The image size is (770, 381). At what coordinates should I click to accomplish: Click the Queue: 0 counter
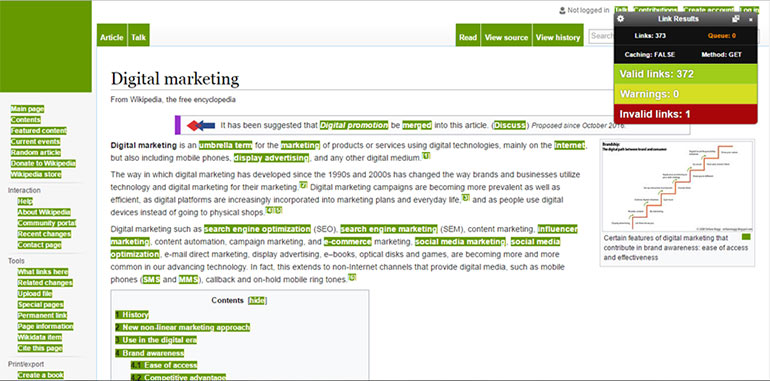pyautogui.click(x=721, y=35)
